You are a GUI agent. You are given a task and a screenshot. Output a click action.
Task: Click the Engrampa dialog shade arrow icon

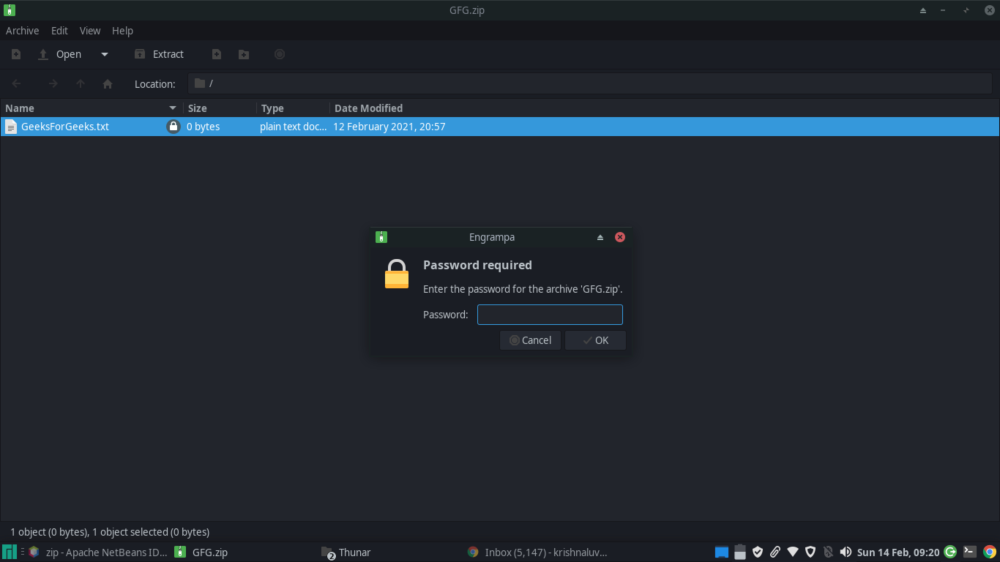click(600, 237)
